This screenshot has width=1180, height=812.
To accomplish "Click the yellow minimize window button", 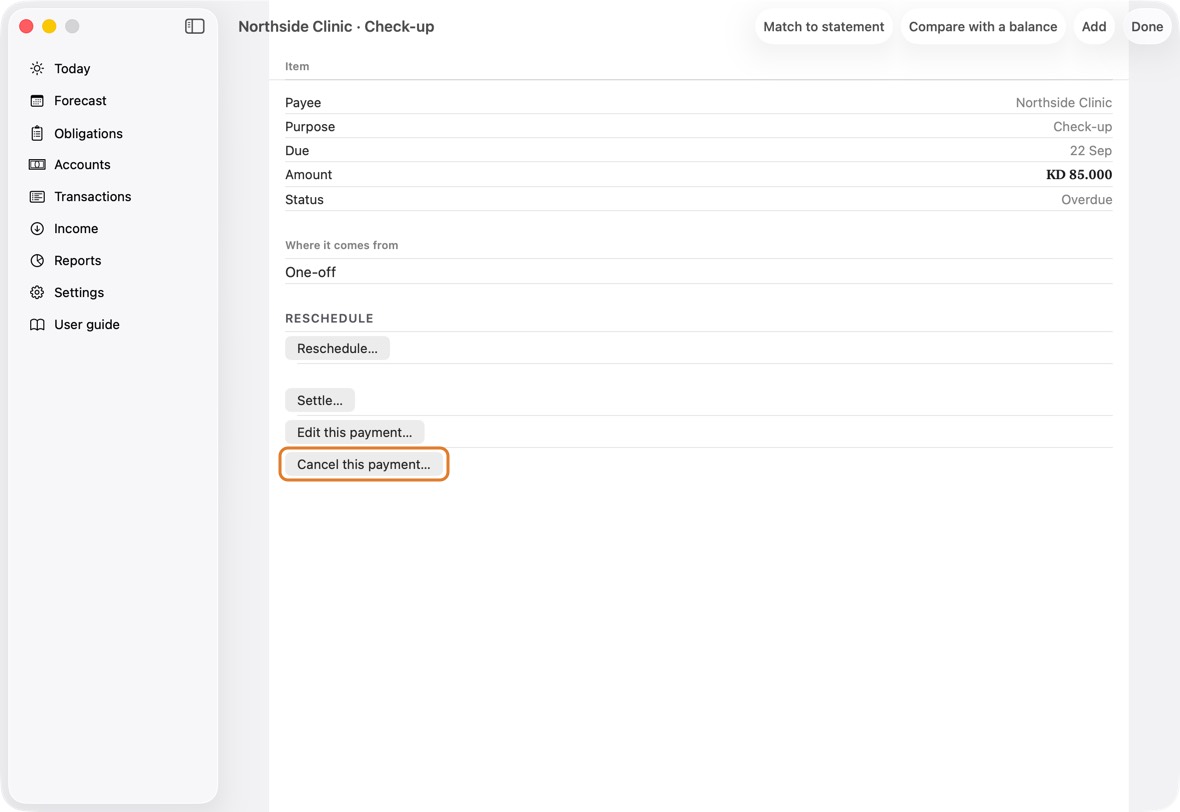I will (49, 26).
